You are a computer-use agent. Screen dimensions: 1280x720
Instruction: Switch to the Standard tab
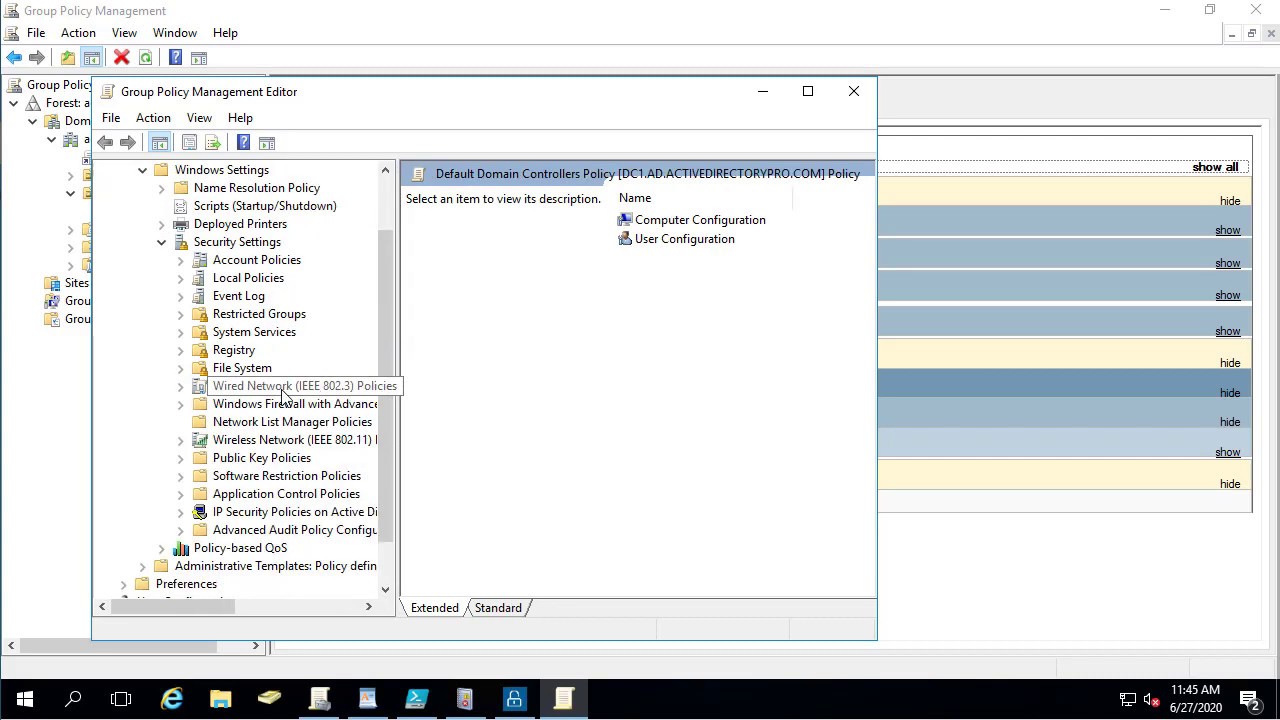coord(498,608)
